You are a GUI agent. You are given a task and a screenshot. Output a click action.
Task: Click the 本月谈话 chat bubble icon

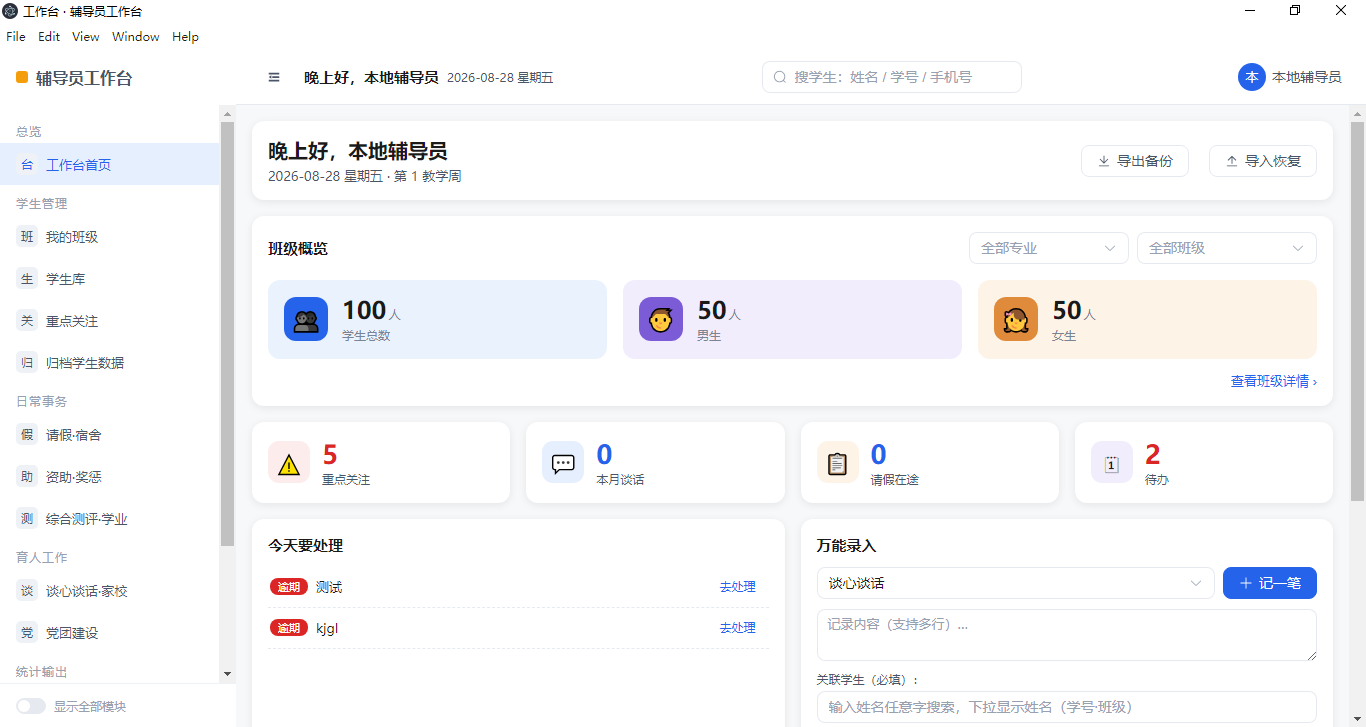click(x=563, y=462)
